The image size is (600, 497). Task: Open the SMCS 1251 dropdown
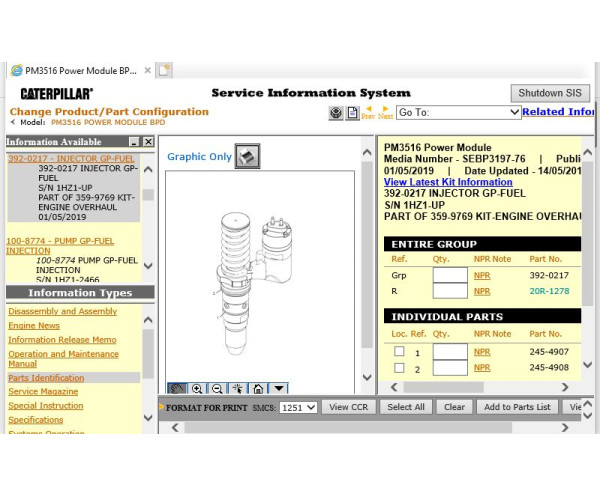pos(298,407)
